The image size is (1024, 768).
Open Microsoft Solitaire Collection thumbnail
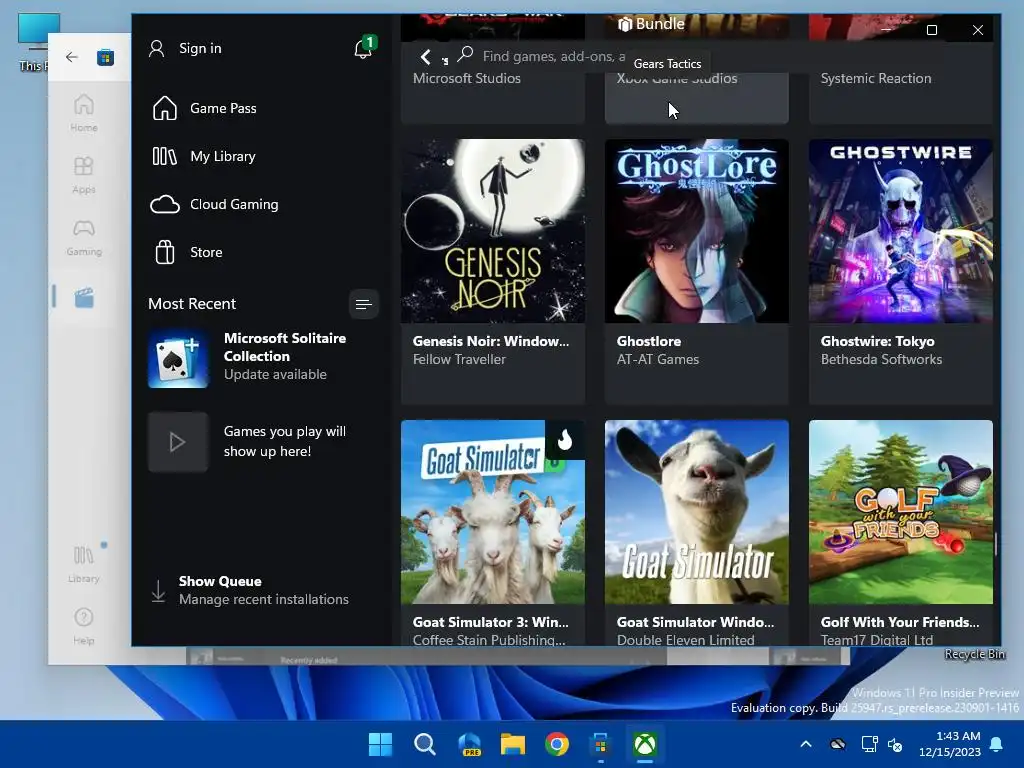(178, 359)
